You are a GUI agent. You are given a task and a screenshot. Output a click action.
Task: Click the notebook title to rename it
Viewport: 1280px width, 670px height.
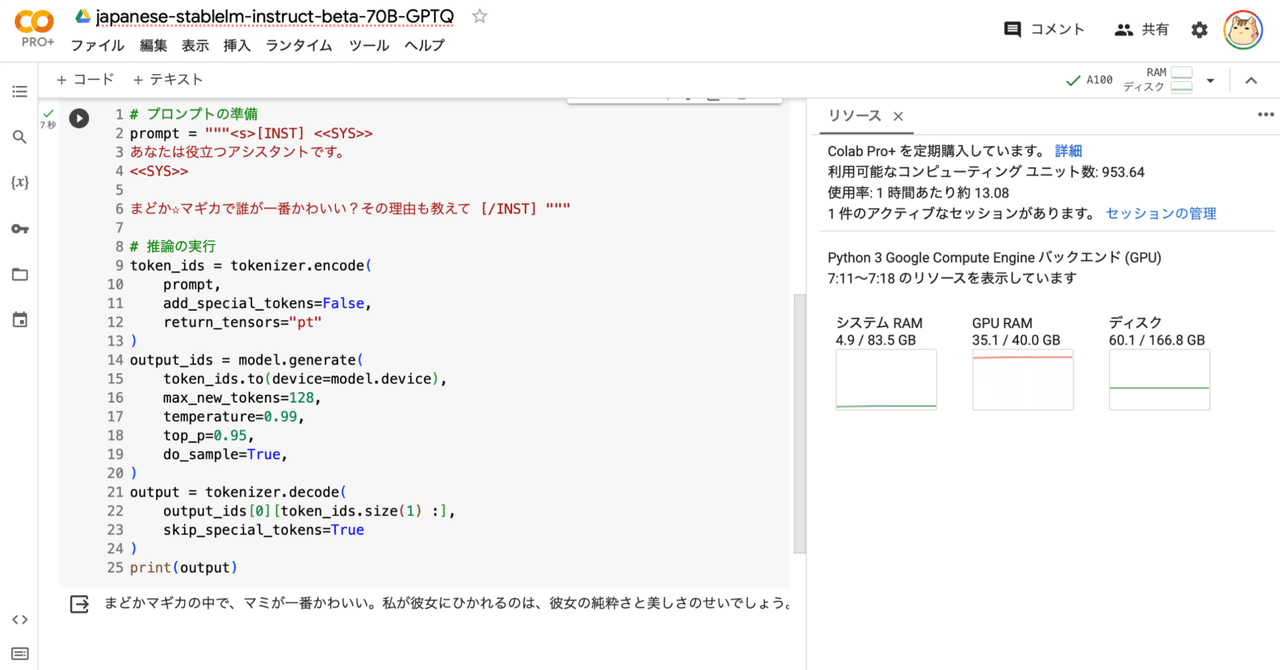274,16
